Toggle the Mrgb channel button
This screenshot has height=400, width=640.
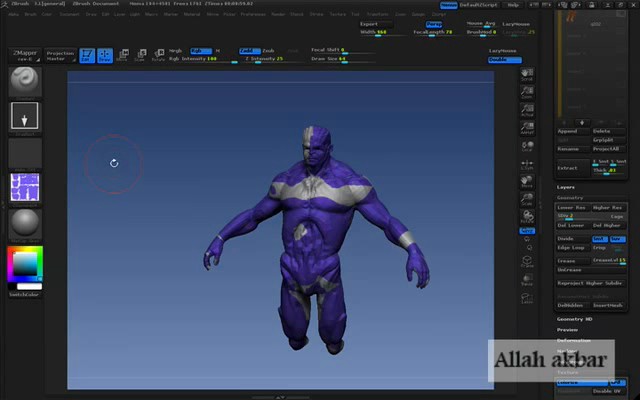pyautogui.click(x=176, y=51)
